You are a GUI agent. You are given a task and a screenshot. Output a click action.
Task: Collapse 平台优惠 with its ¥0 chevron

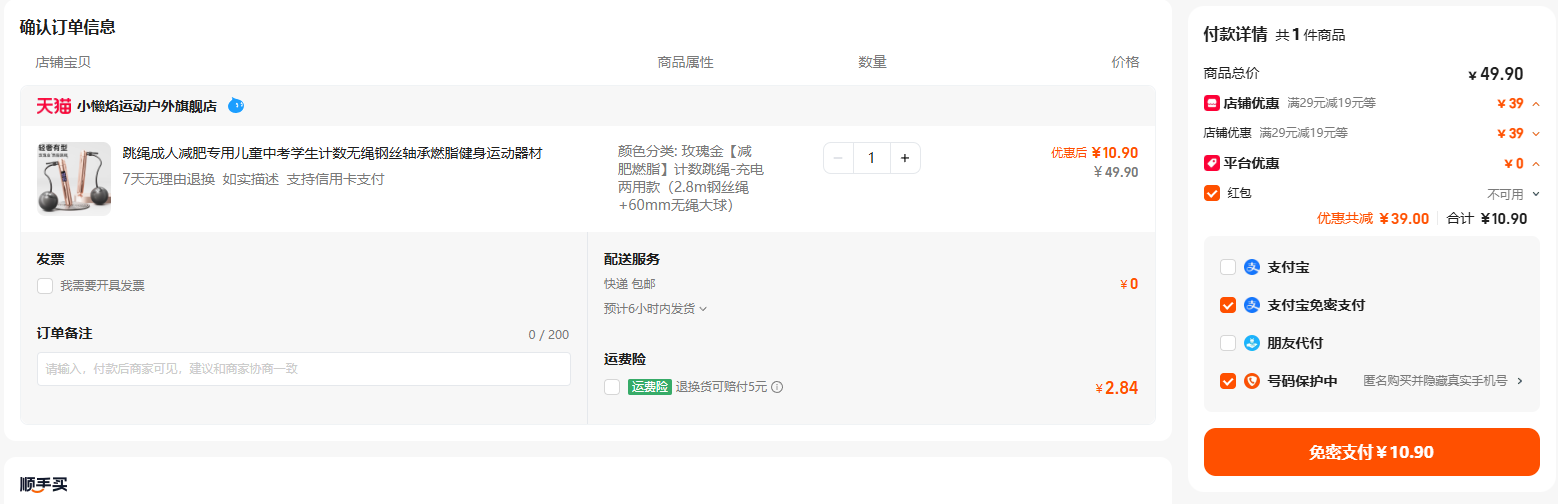pos(1536,164)
